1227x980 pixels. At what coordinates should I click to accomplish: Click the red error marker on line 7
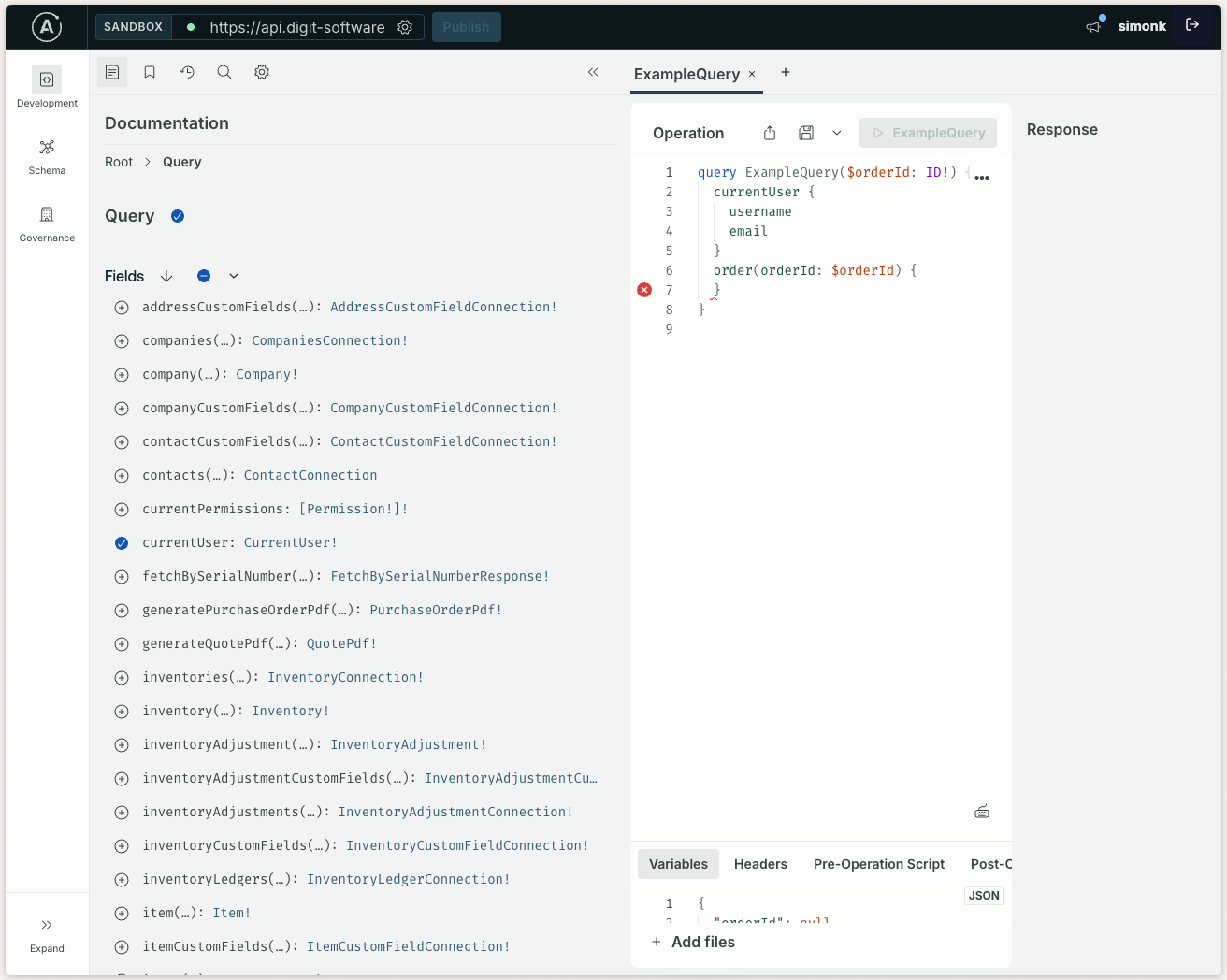coord(644,290)
